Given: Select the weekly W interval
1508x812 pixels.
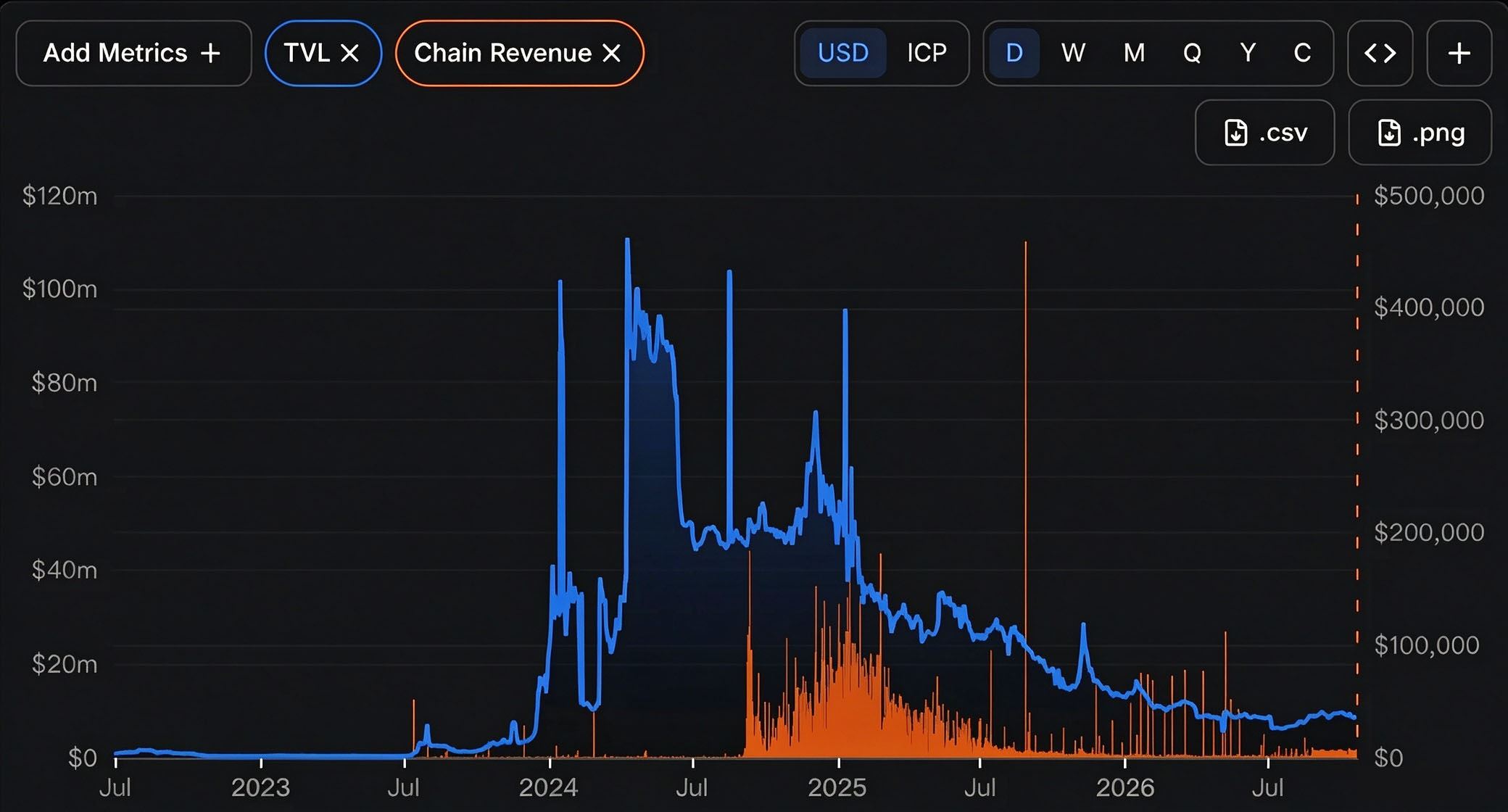Looking at the screenshot, I should click(x=1073, y=53).
